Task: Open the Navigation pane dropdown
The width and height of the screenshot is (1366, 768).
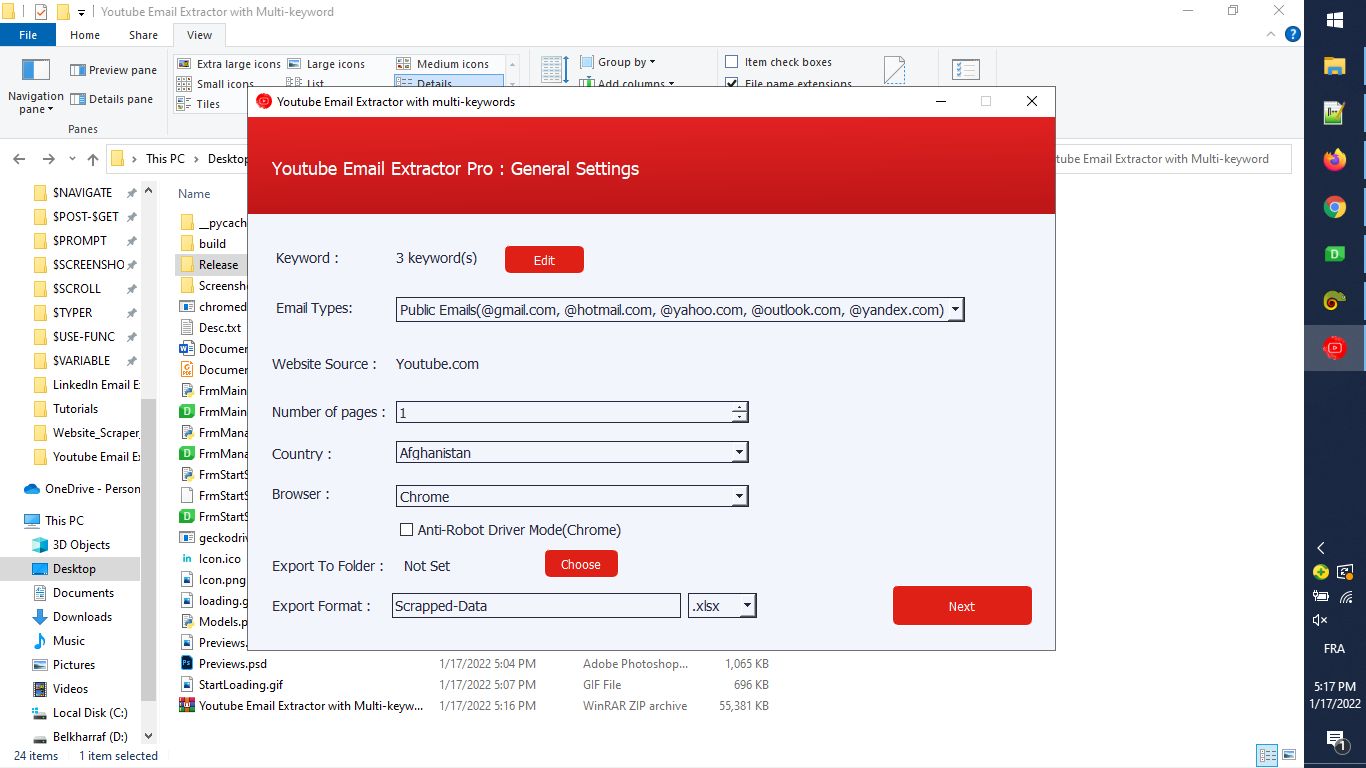Action: tap(36, 86)
